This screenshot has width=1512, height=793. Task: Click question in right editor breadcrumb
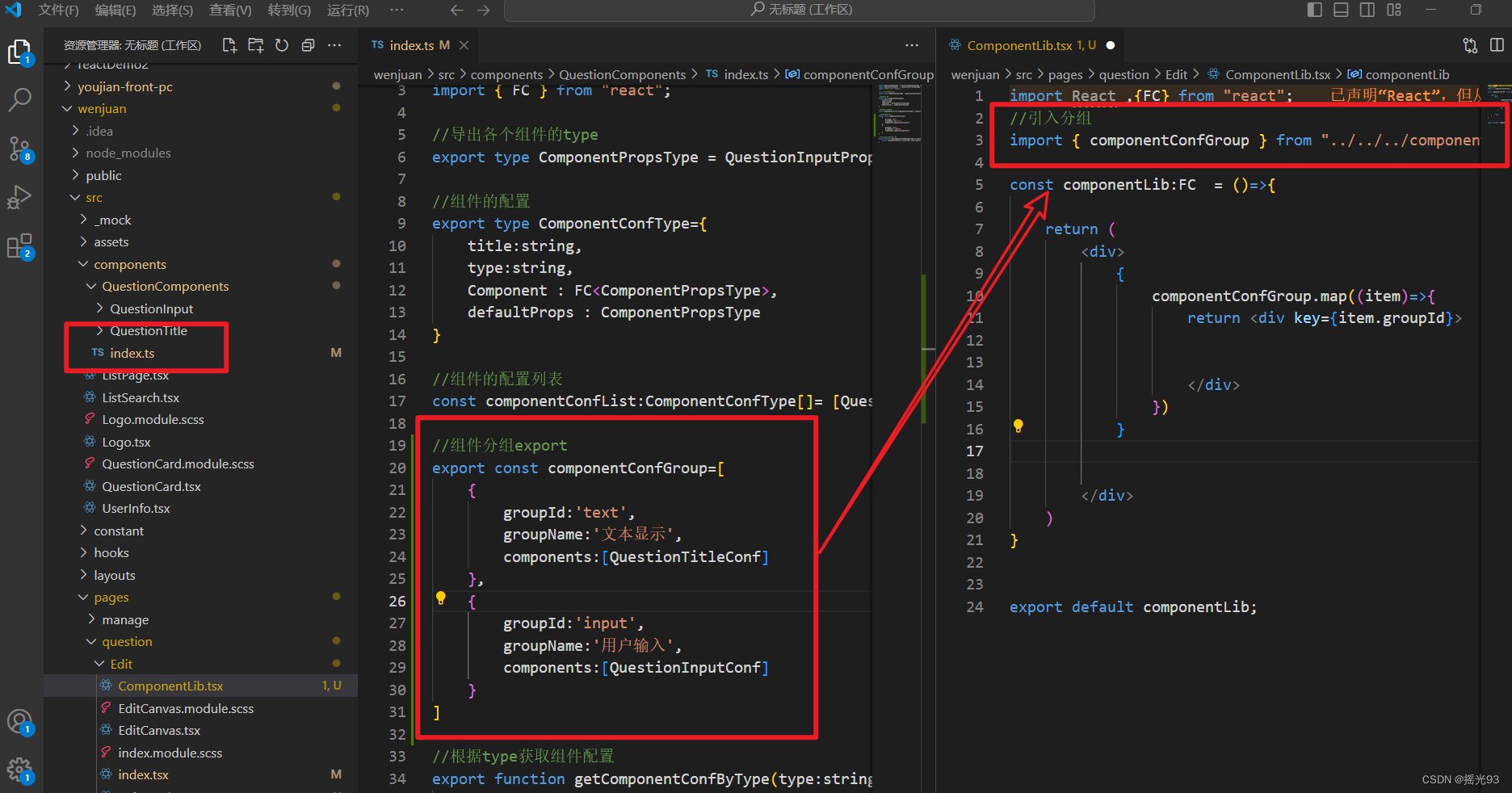pos(1123,74)
